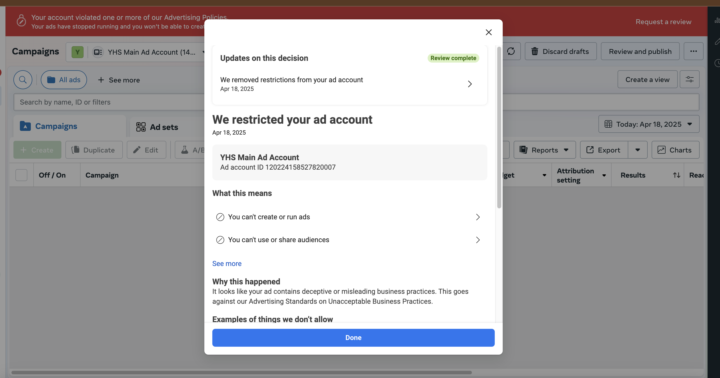Screen dimensions: 720x378
Task: Close the restriction dialog with X
Action: tap(488, 32)
